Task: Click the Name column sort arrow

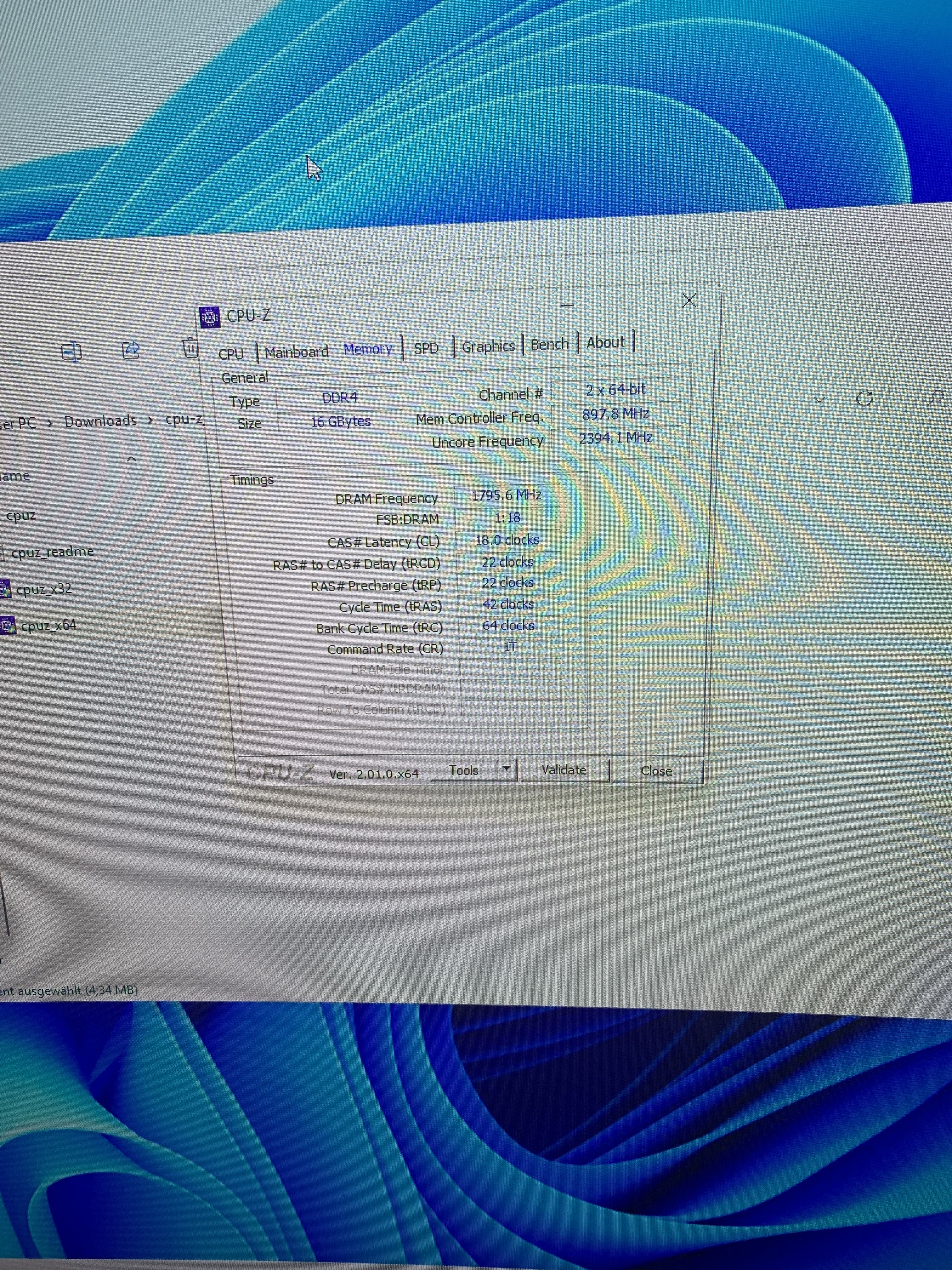Action: tap(131, 459)
